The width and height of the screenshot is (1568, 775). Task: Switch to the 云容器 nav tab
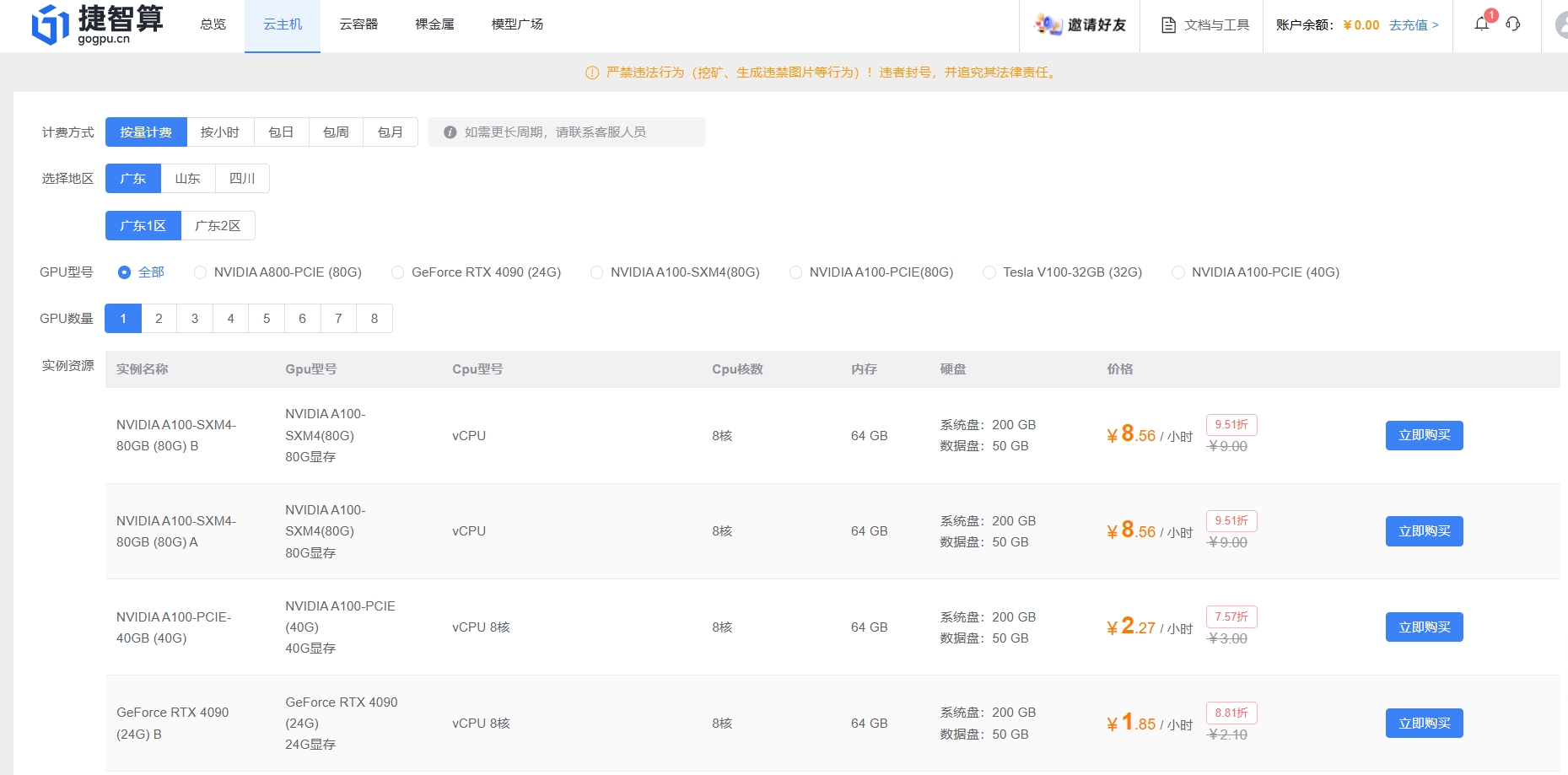[x=358, y=24]
